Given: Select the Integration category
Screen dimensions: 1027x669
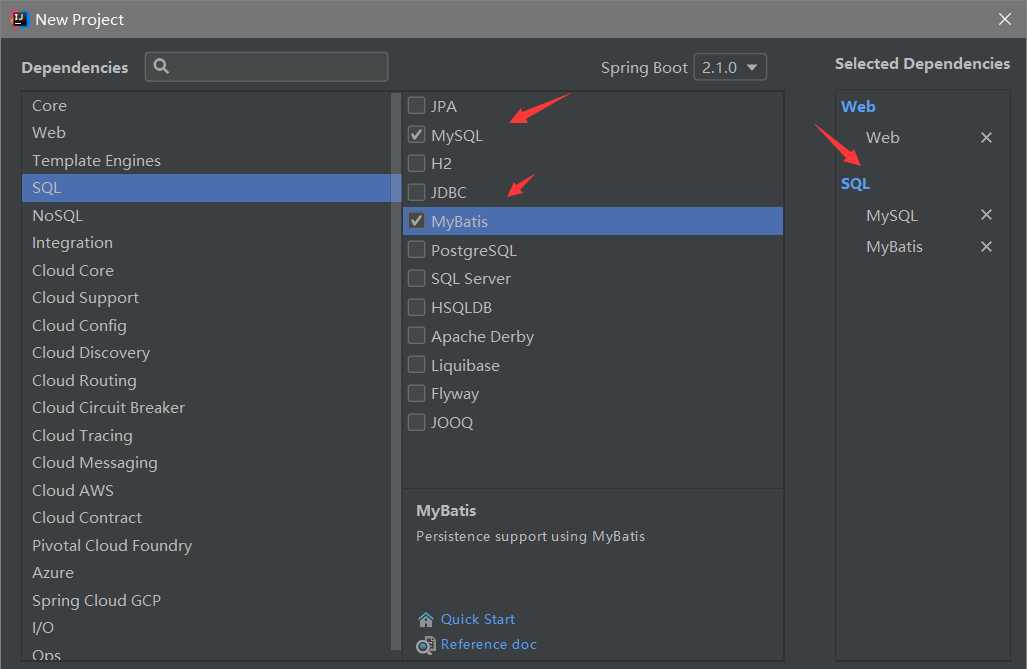Looking at the screenshot, I should 206,242.
